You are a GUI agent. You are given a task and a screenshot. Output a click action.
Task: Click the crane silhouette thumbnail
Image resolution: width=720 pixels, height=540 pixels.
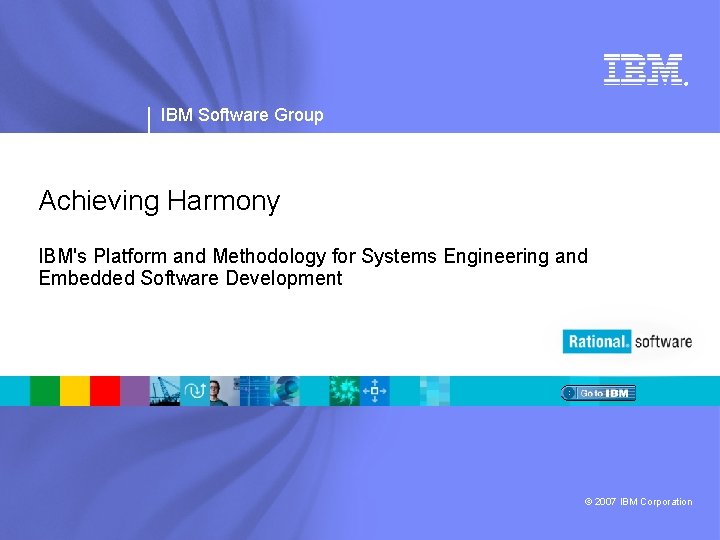165,391
